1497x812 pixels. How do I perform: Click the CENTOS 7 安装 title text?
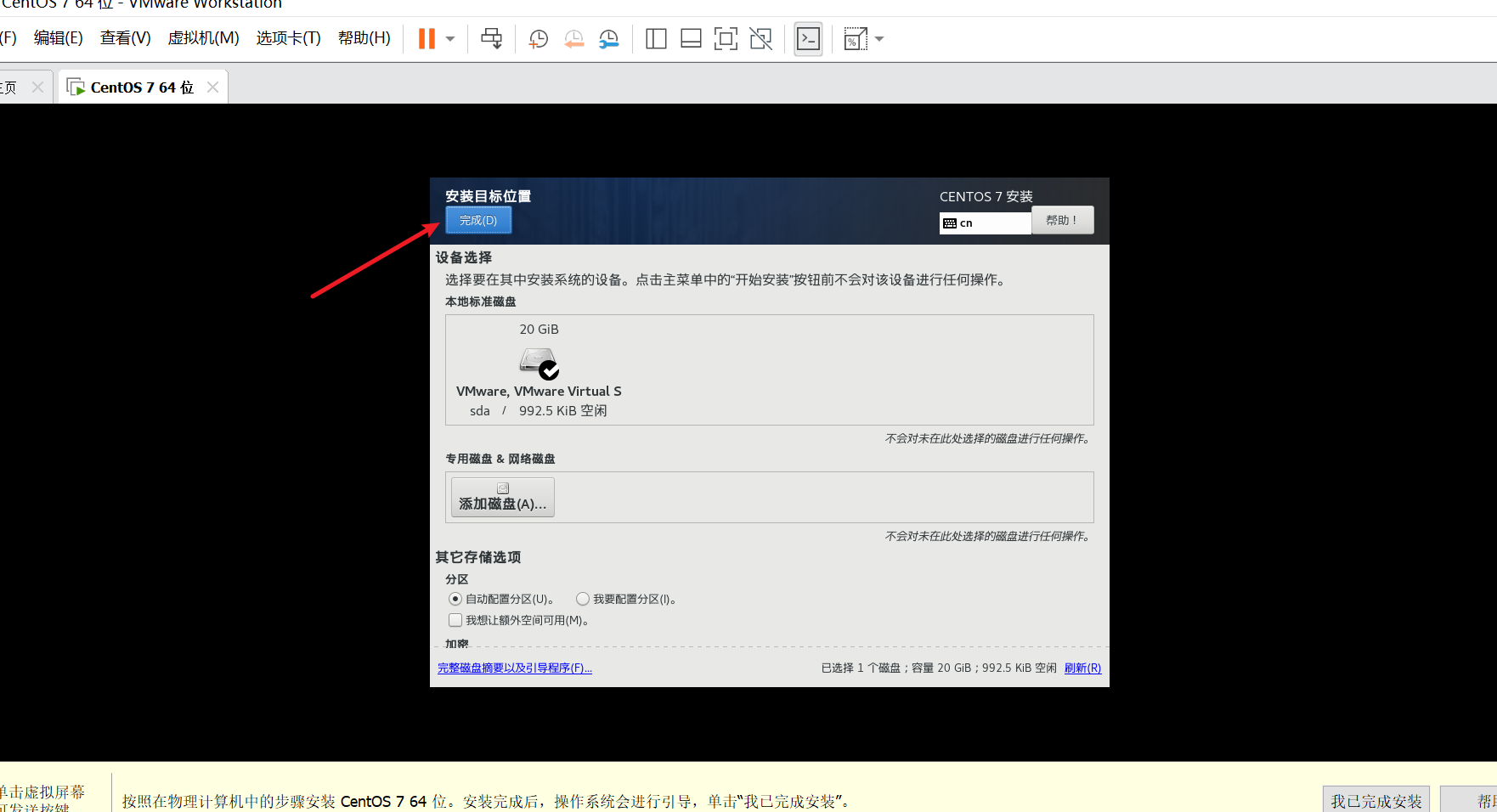[x=986, y=196]
